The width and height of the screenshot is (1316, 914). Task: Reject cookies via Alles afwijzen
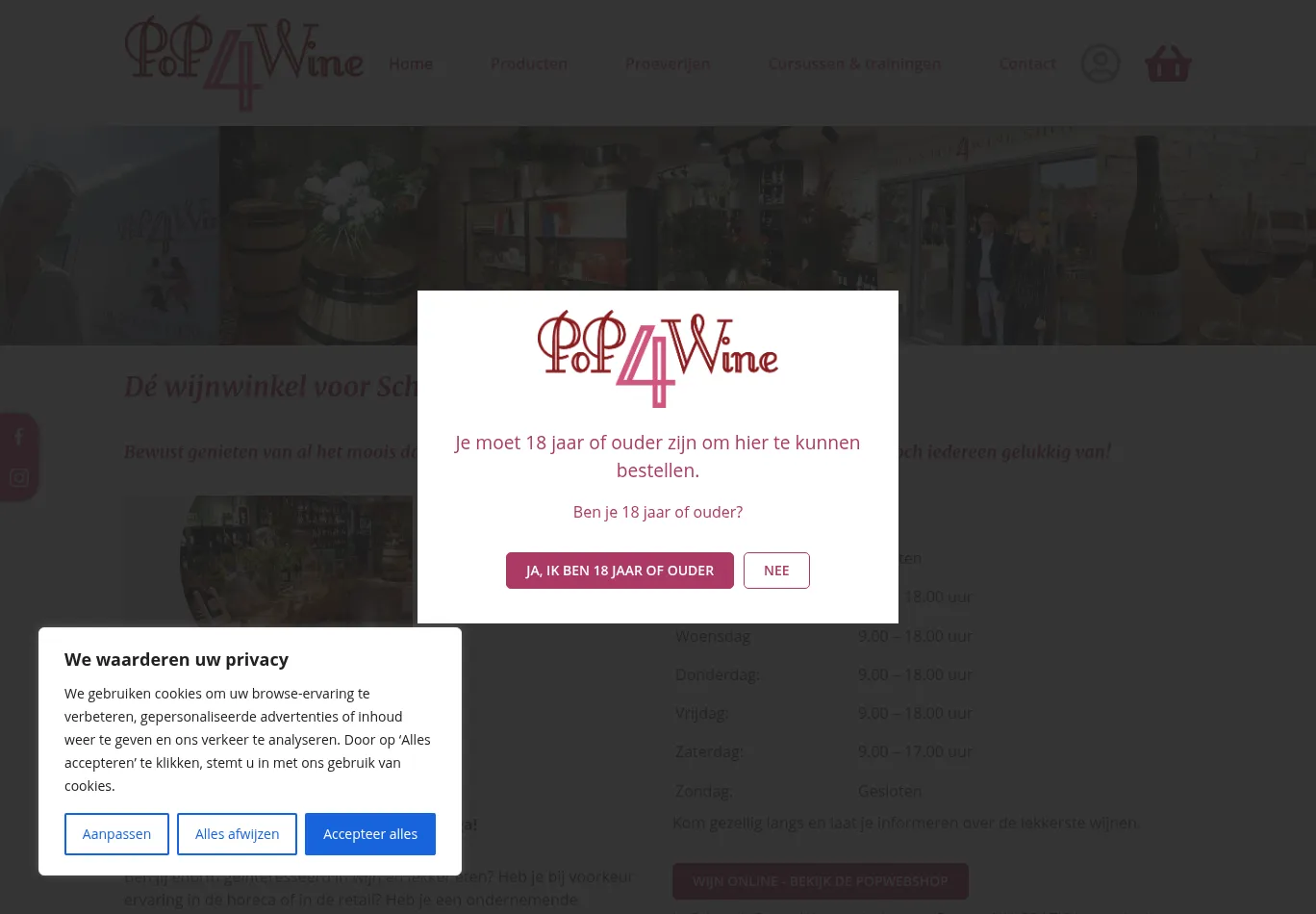pos(237,834)
